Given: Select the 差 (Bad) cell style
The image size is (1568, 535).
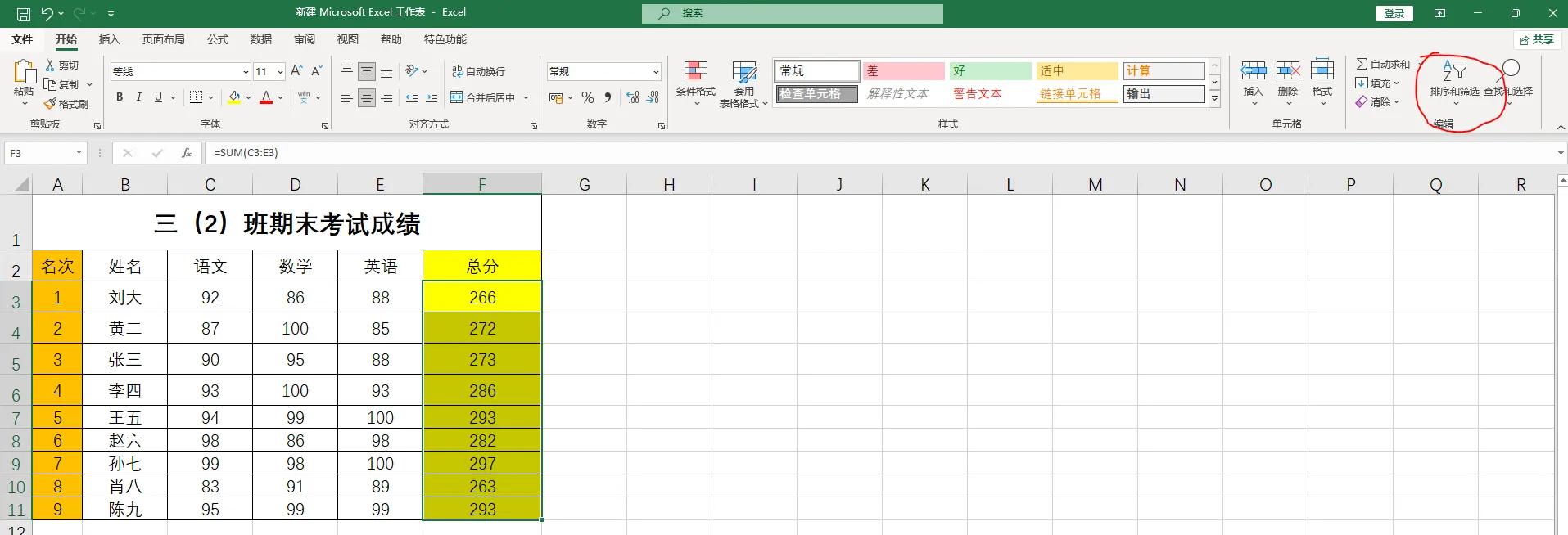Looking at the screenshot, I should click(x=904, y=71).
